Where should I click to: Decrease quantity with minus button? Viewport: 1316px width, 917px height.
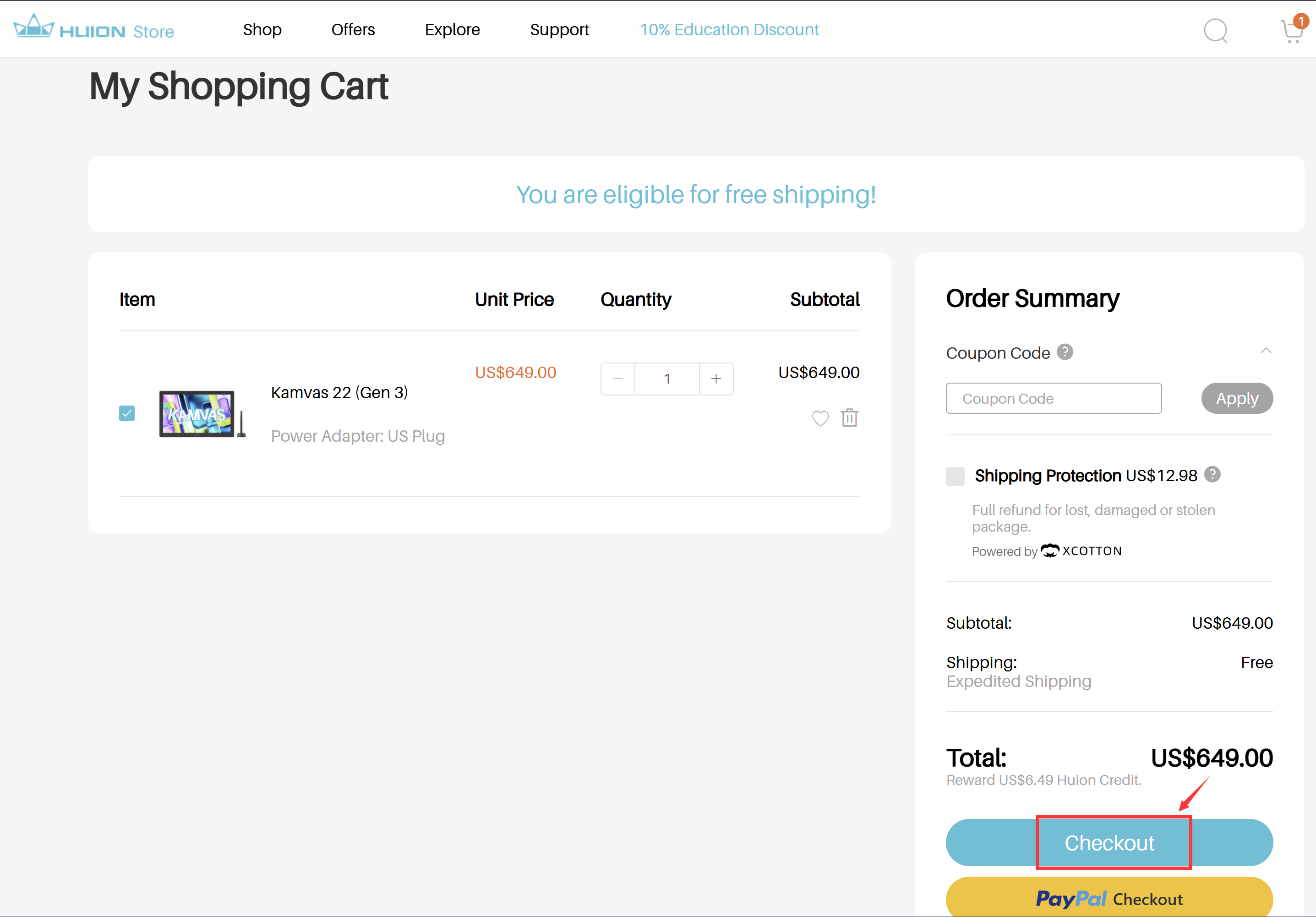pos(618,379)
